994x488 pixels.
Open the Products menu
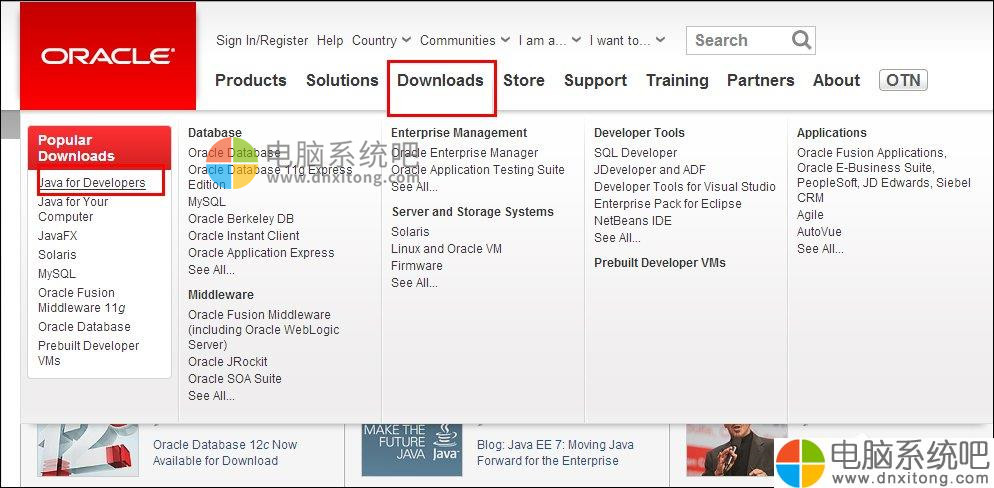pyautogui.click(x=250, y=80)
